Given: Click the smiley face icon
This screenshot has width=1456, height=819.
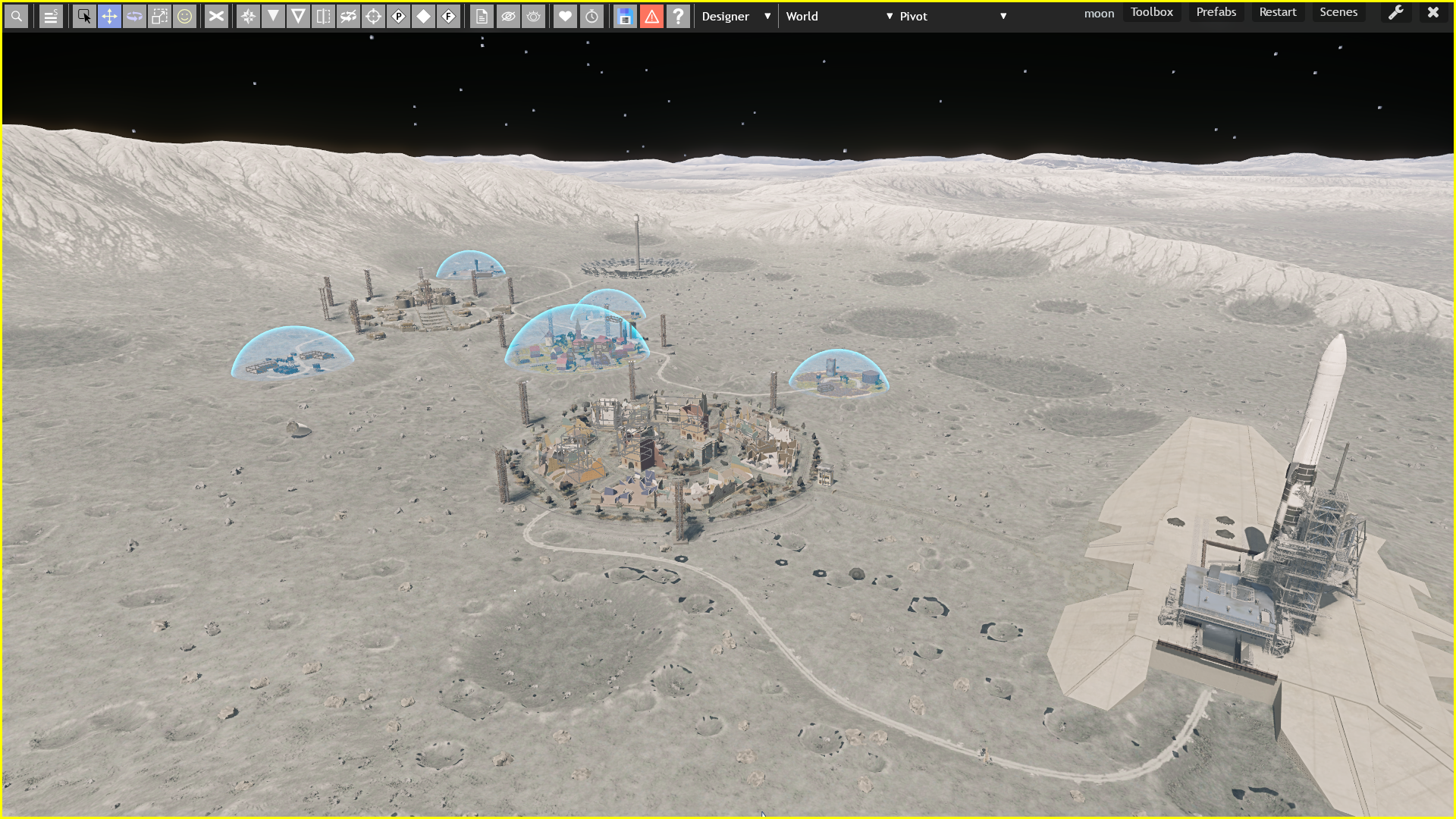Looking at the screenshot, I should click(184, 16).
